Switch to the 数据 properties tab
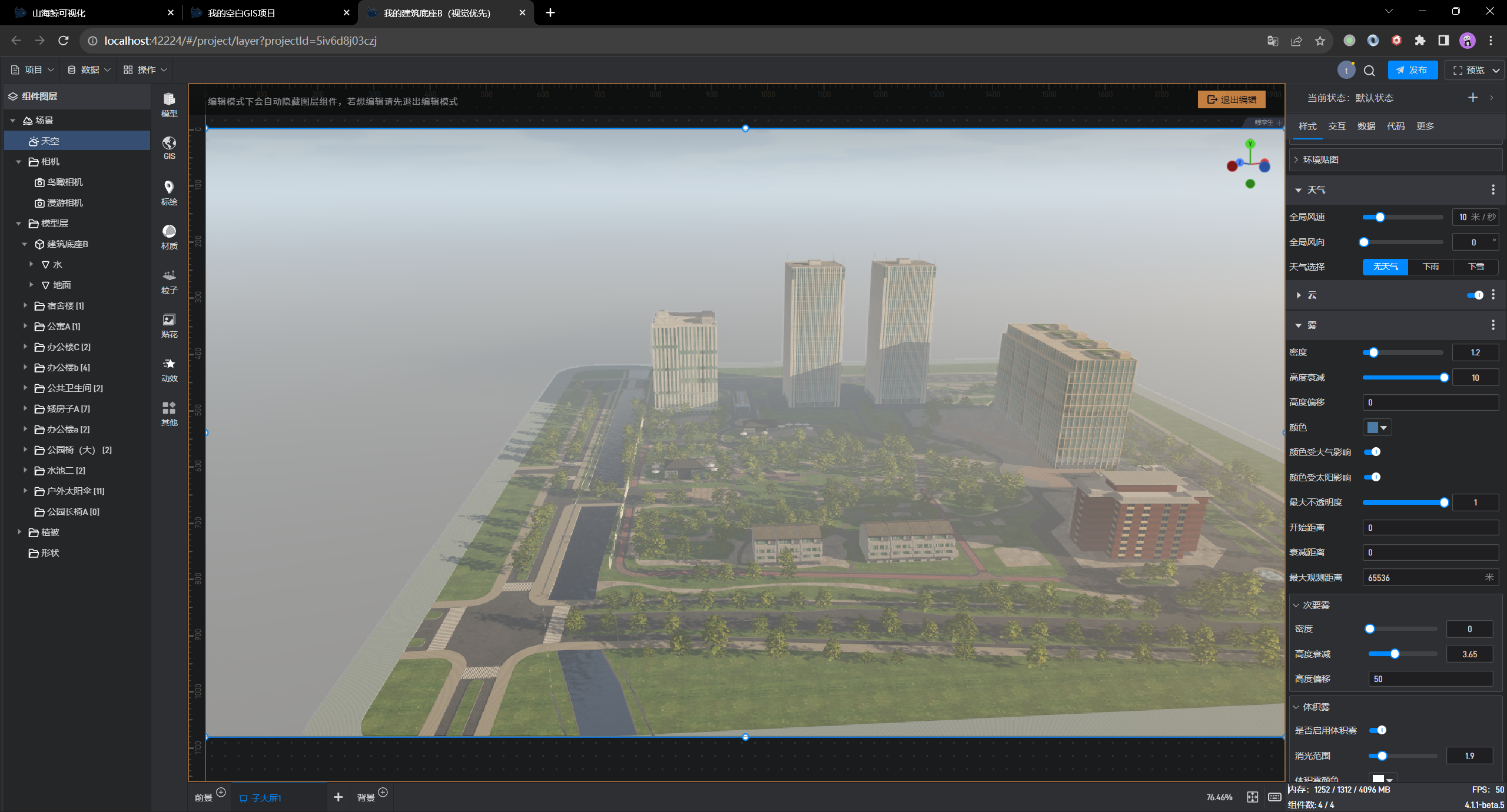 (x=1366, y=127)
